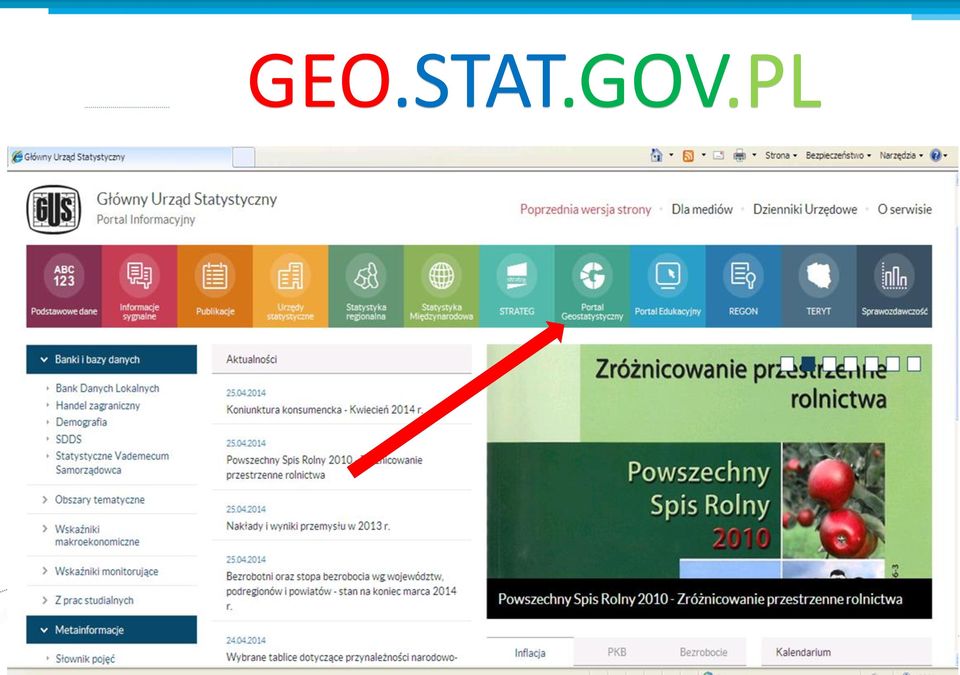Open the TERYT map tile
Image resolution: width=960 pixels, height=675 pixels.
(x=819, y=286)
